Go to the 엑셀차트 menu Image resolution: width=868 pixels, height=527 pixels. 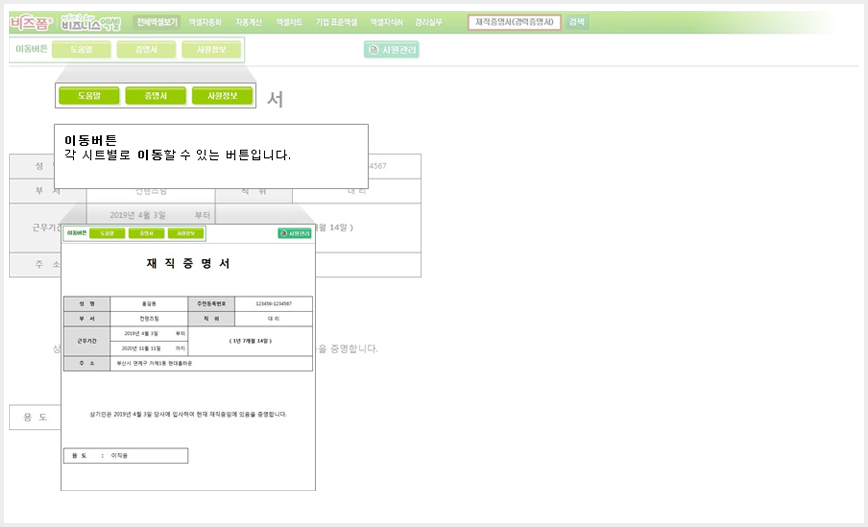coord(289,22)
